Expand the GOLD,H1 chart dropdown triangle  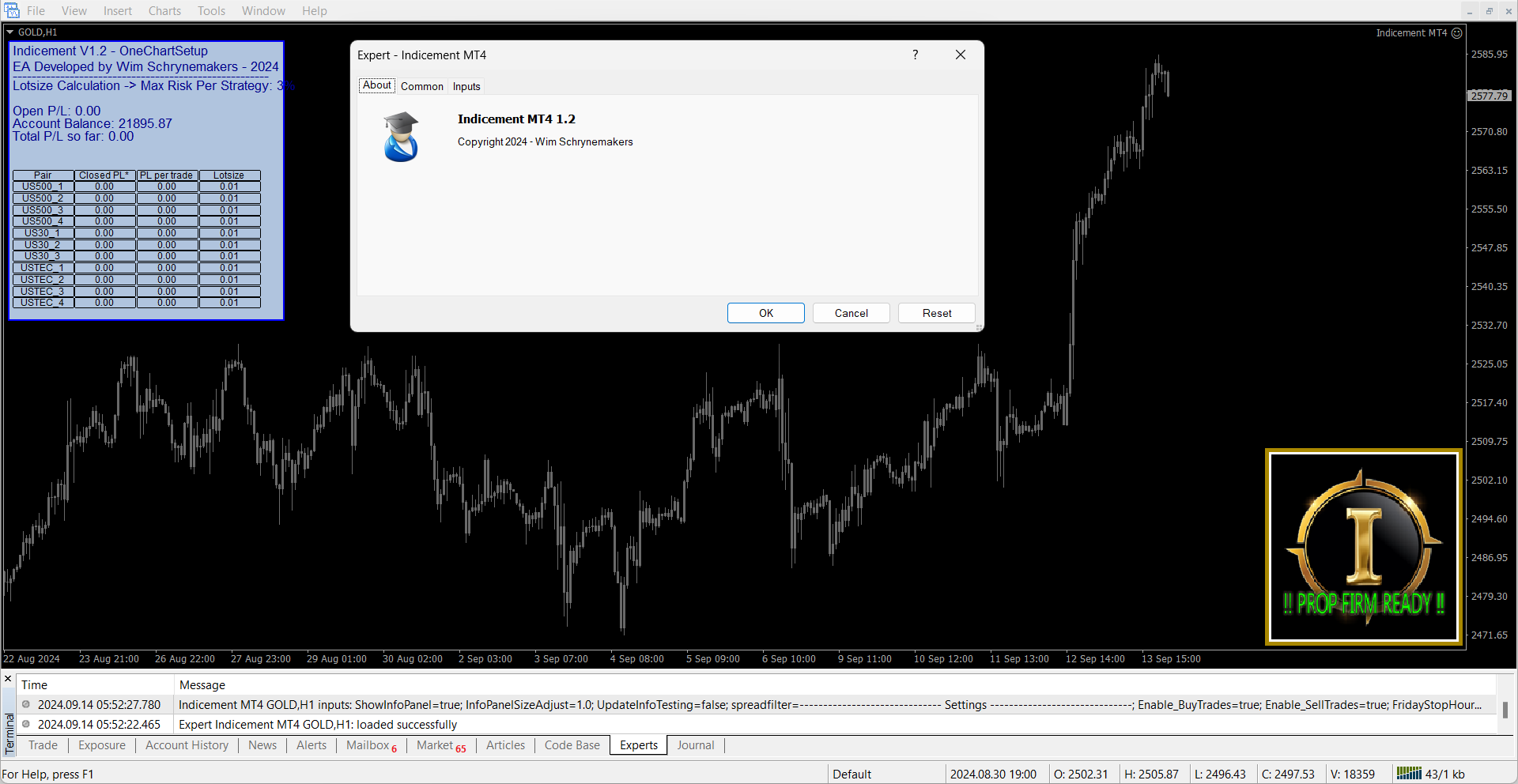point(10,32)
